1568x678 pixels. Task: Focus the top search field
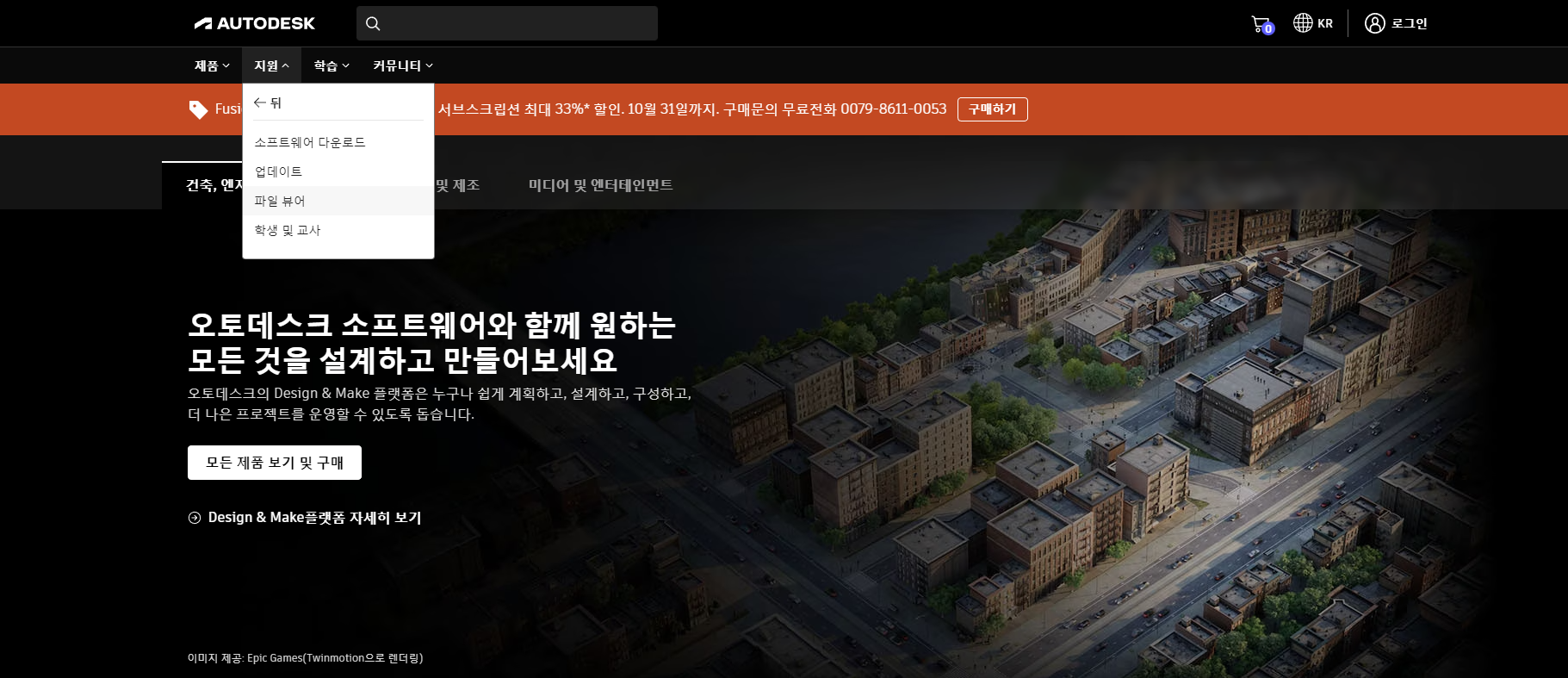(x=507, y=23)
